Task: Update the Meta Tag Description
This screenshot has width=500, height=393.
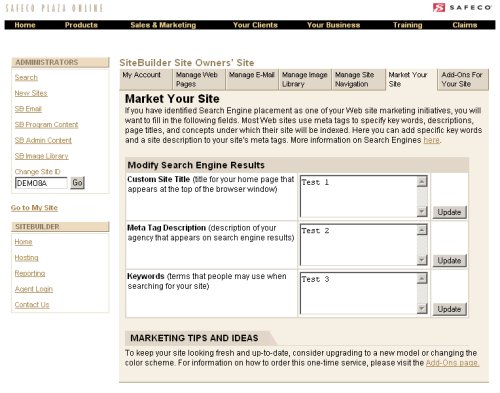Action: pyautogui.click(x=449, y=260)
